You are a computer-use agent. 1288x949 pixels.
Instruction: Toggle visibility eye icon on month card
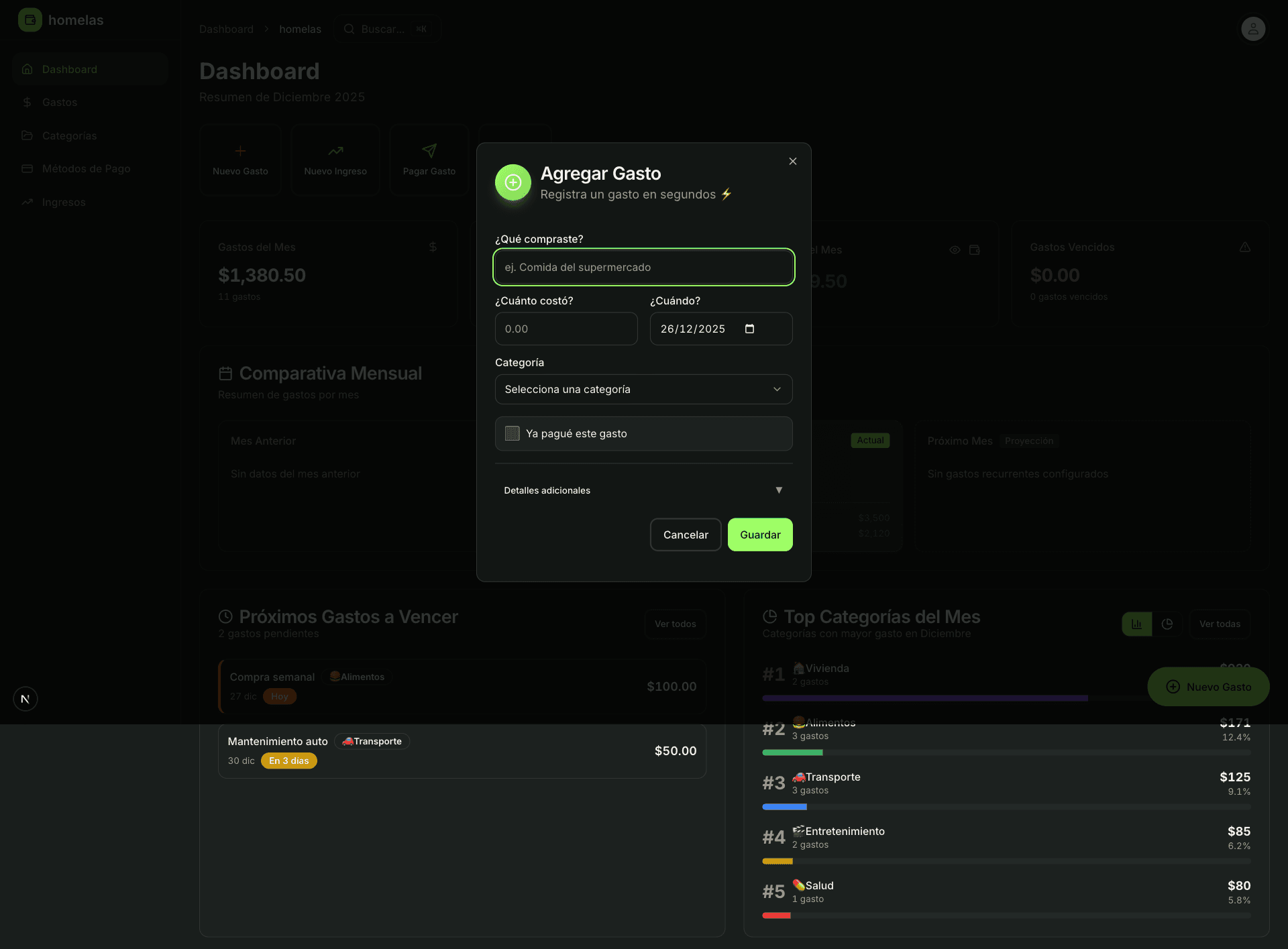(x=955, y=250)
